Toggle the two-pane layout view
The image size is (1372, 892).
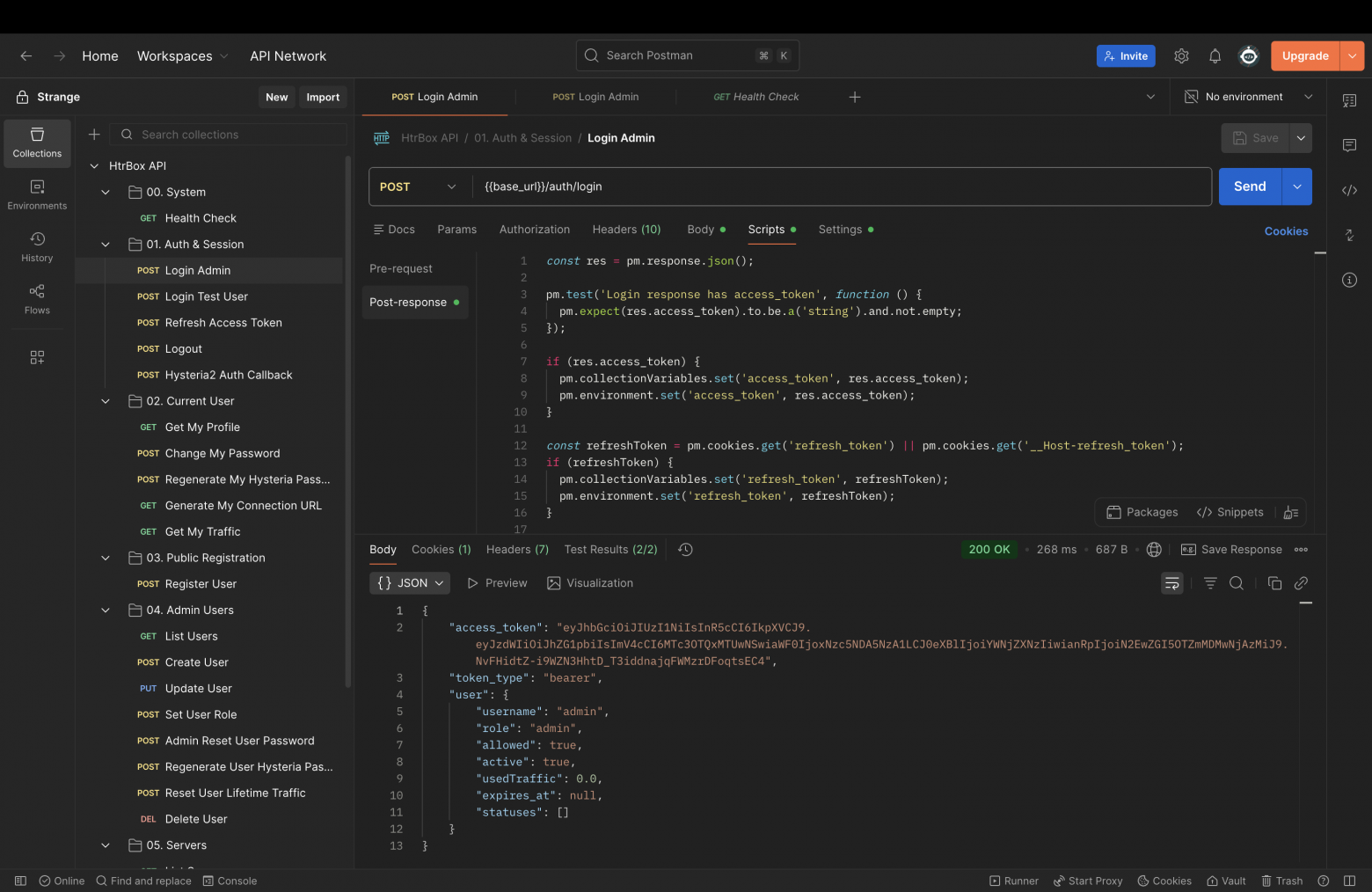click(1349, 881)
